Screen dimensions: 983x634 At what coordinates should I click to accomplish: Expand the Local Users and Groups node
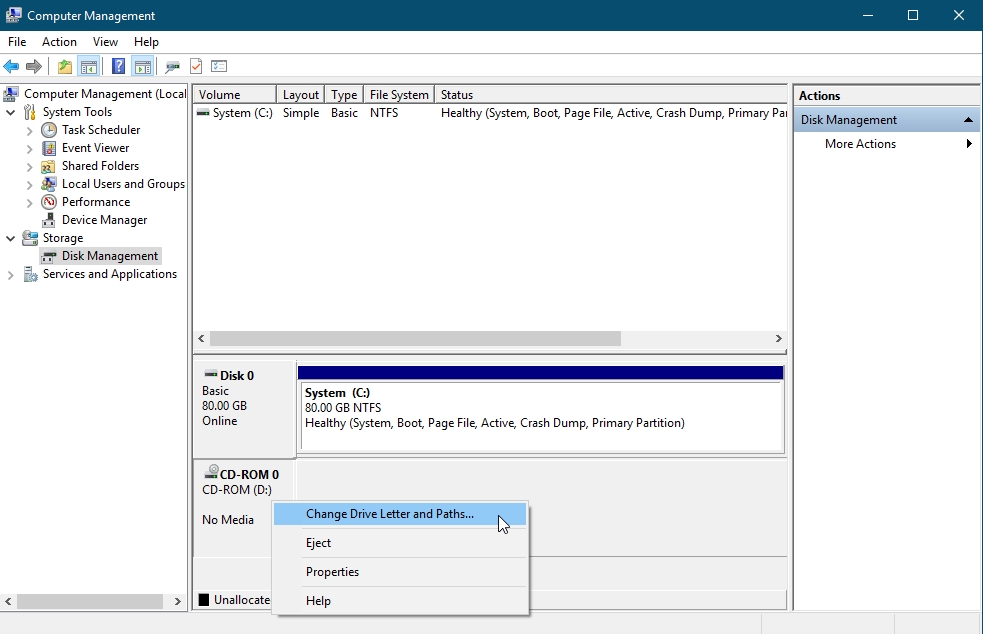pyautogui.click(x=29, y=184)
